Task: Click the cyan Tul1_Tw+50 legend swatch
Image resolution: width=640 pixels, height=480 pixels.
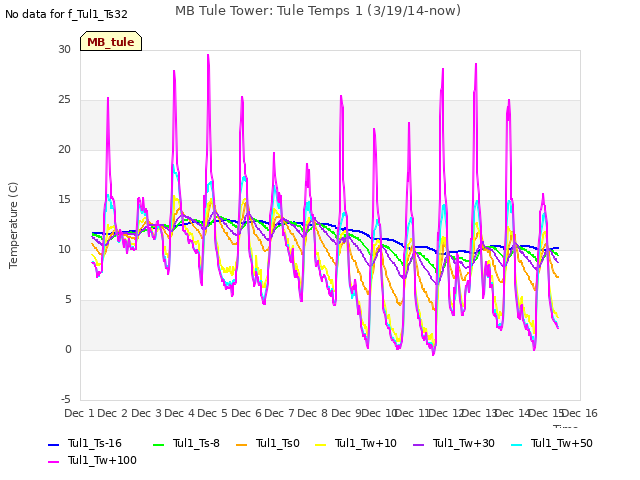Action: click(517, 444)
